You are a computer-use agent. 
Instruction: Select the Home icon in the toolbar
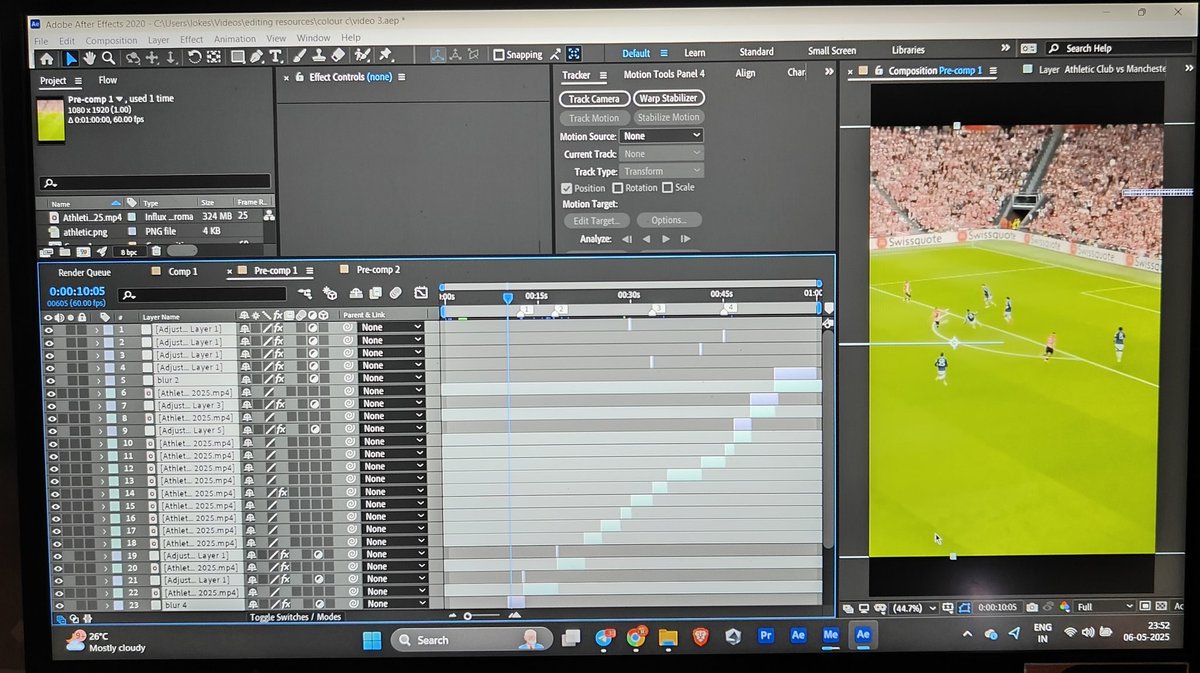(x=46, y=58)
